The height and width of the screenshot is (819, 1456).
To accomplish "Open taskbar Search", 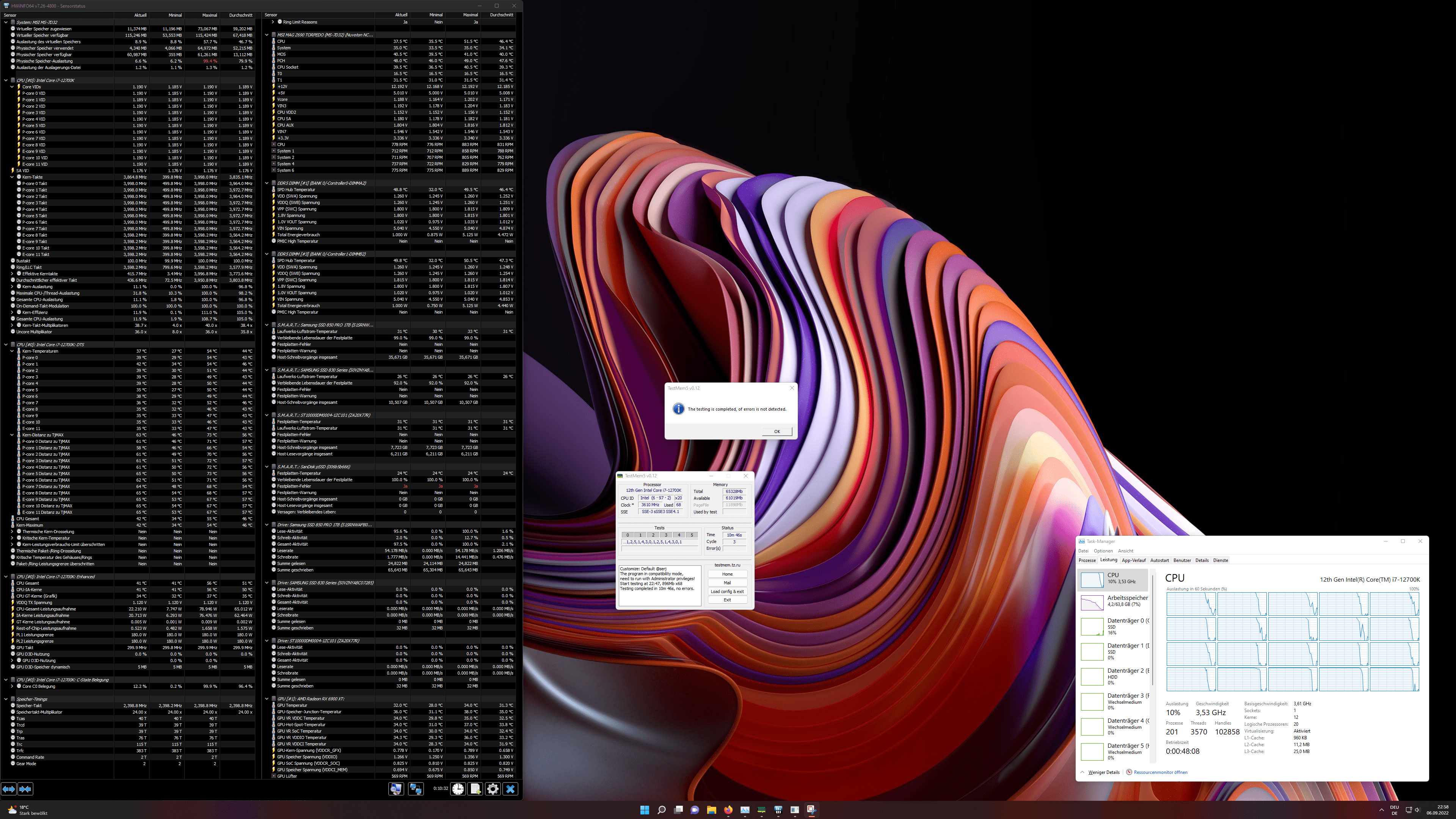I will (x=661, y=810).
